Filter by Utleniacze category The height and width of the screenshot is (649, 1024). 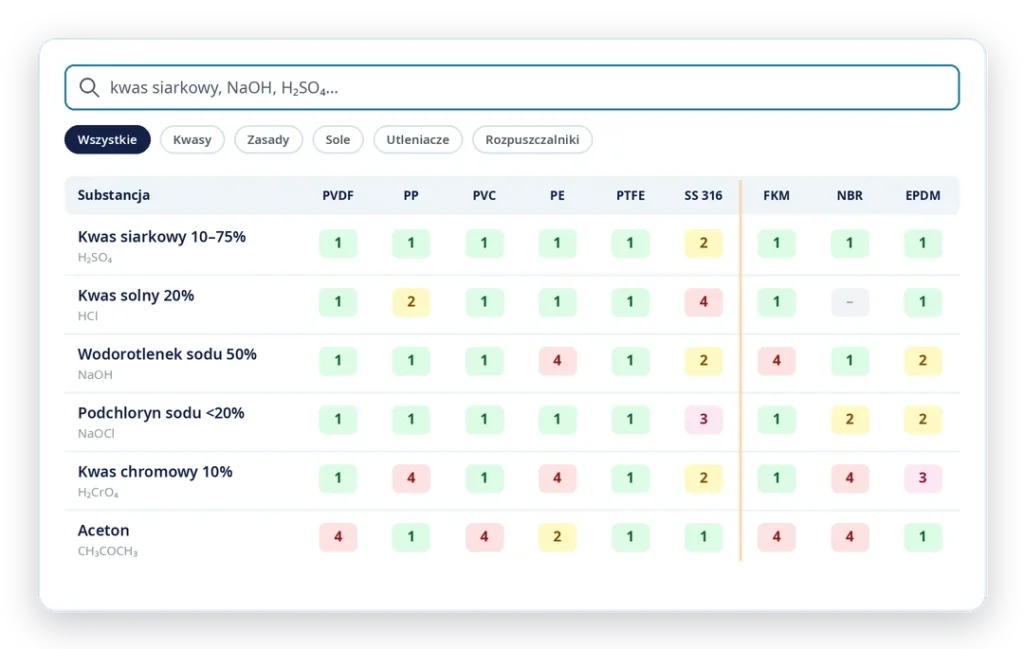pos(417,140)
